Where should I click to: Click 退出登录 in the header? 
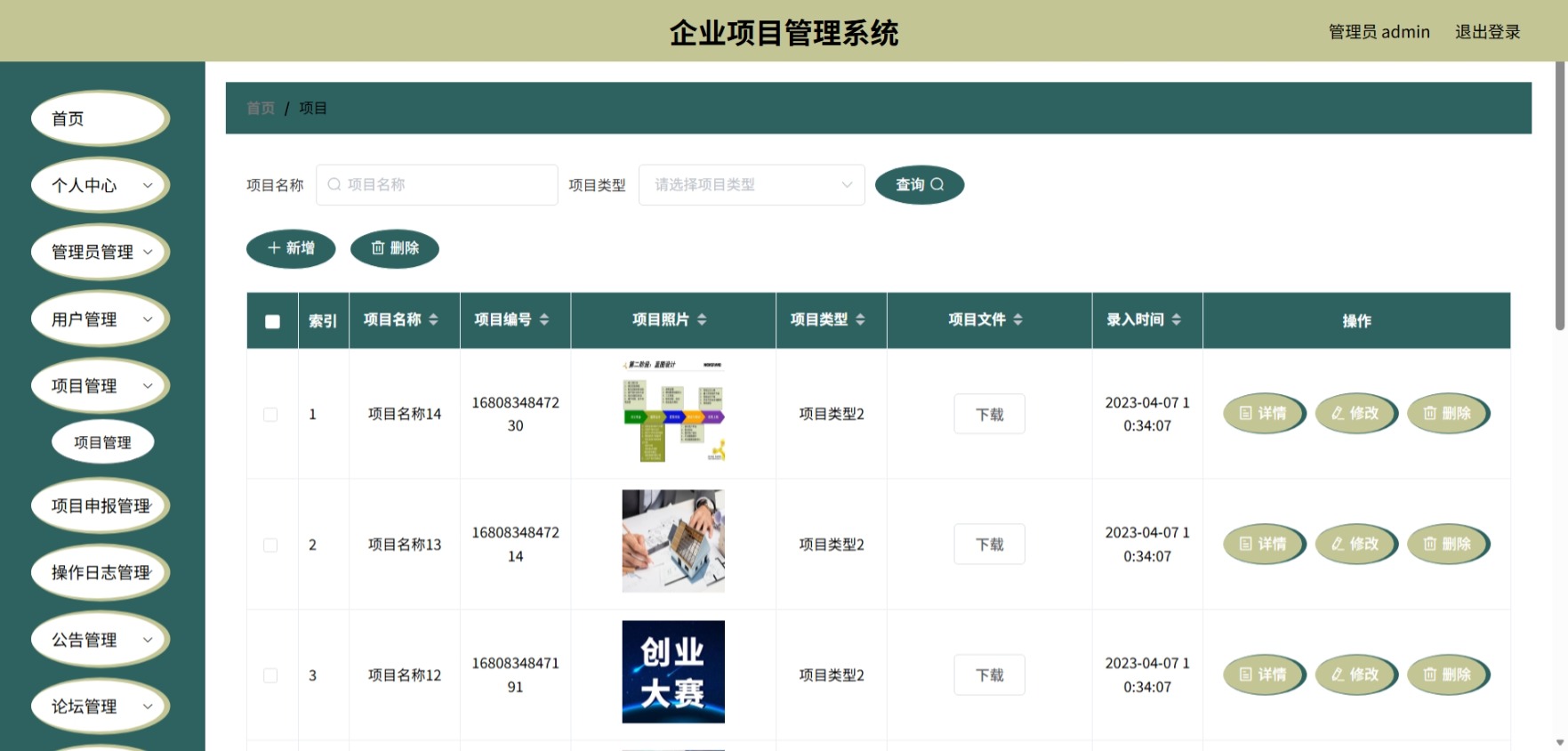point(1487,32)
